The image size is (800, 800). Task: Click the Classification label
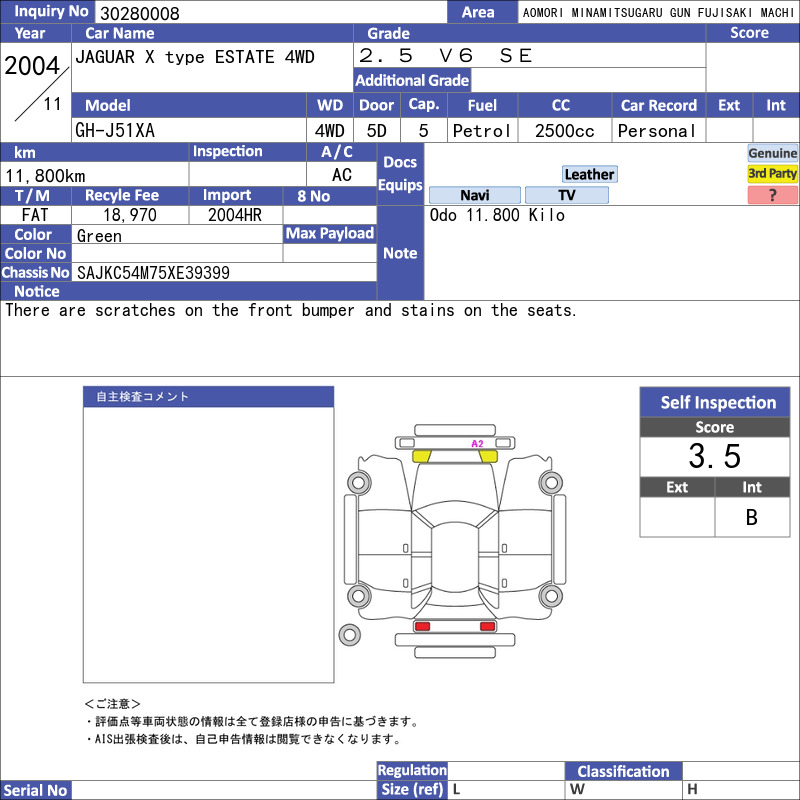coord(623,771)
